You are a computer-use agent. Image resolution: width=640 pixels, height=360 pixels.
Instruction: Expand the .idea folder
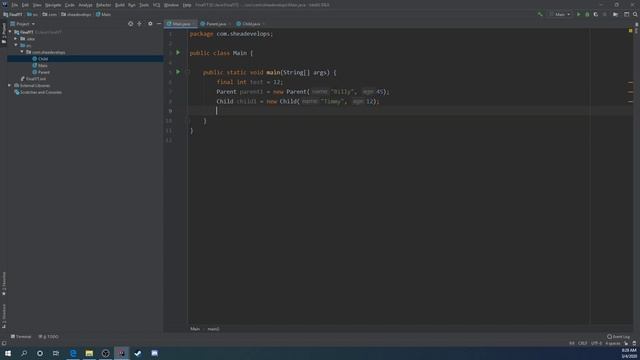pyautogui.click(x=16, y=39)
